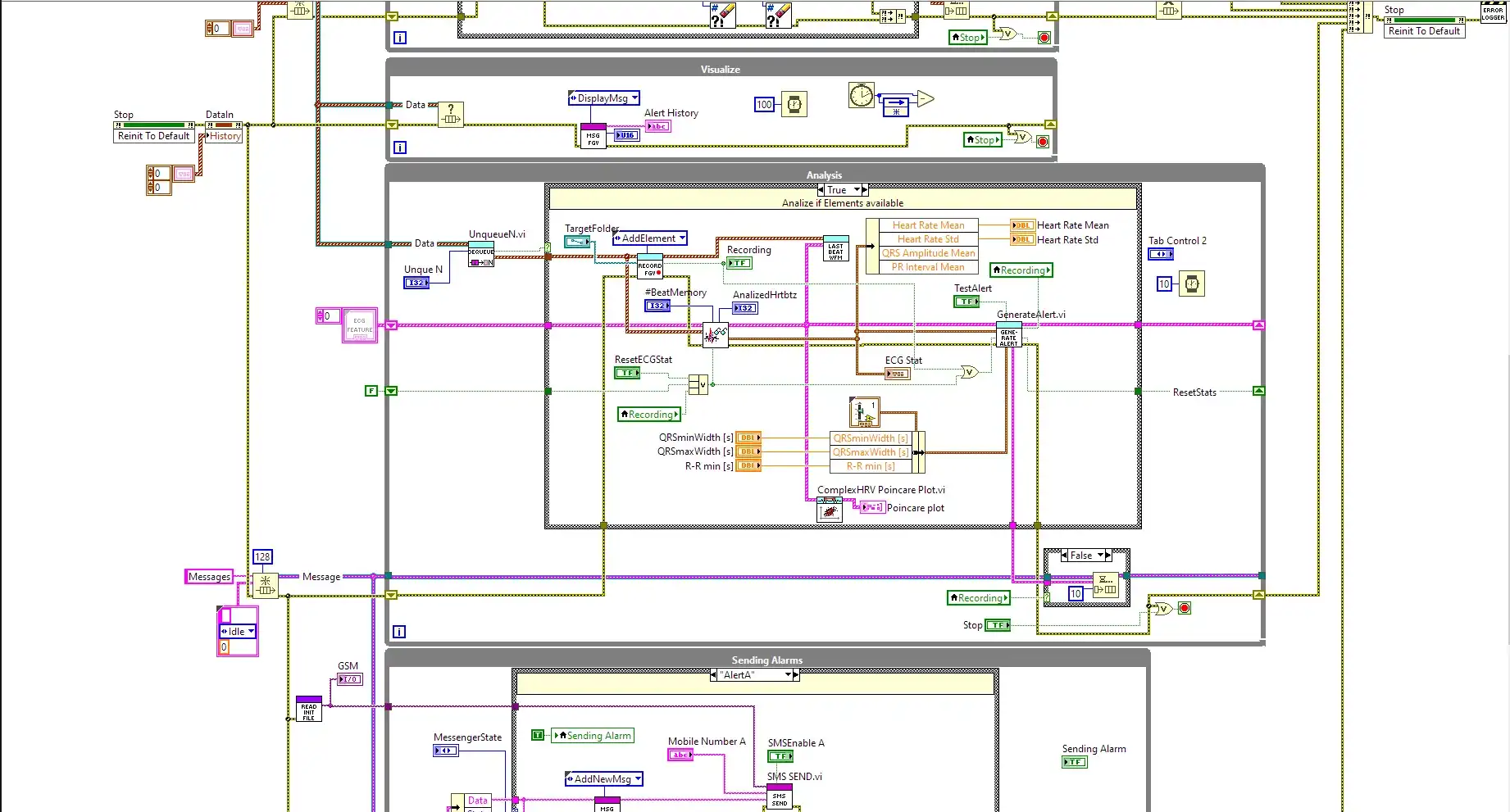
Task: Select the LAST BEAT WFM subVI icon
Action: (835, 250)
